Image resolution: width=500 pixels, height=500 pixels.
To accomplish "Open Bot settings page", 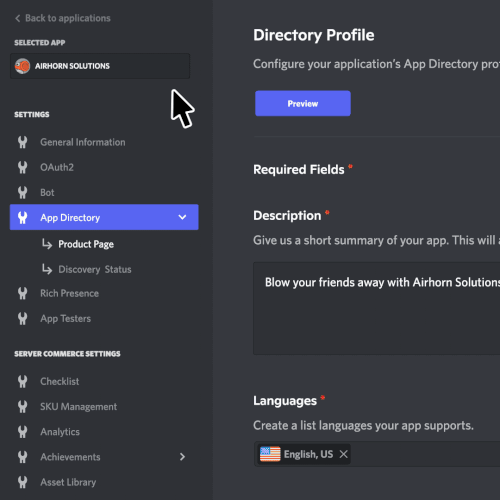I will tap(47, 193).
